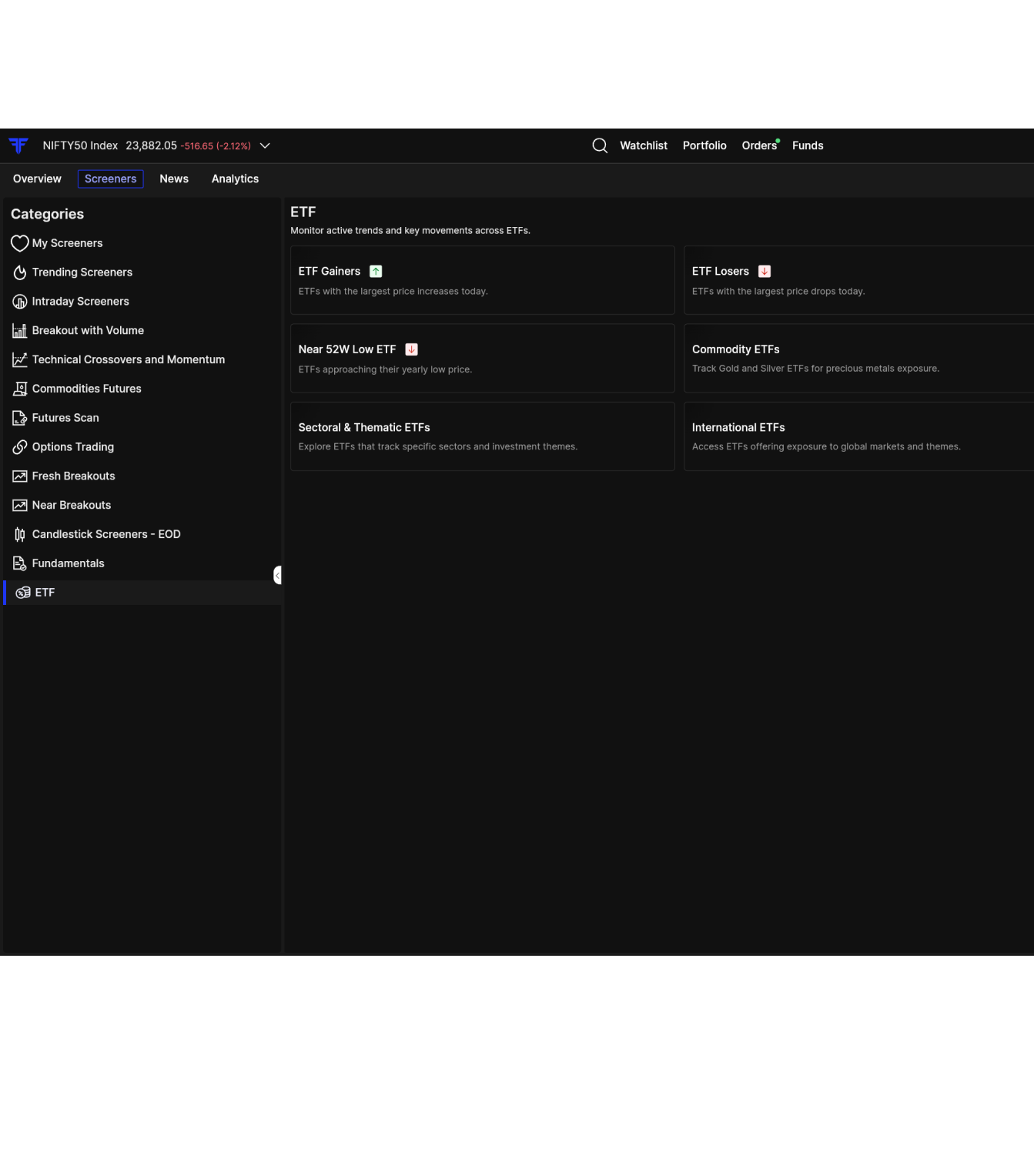Screen dimensions: 1034x1176
Task: Click the ETF category coins icon
Action: coord(23,593)
